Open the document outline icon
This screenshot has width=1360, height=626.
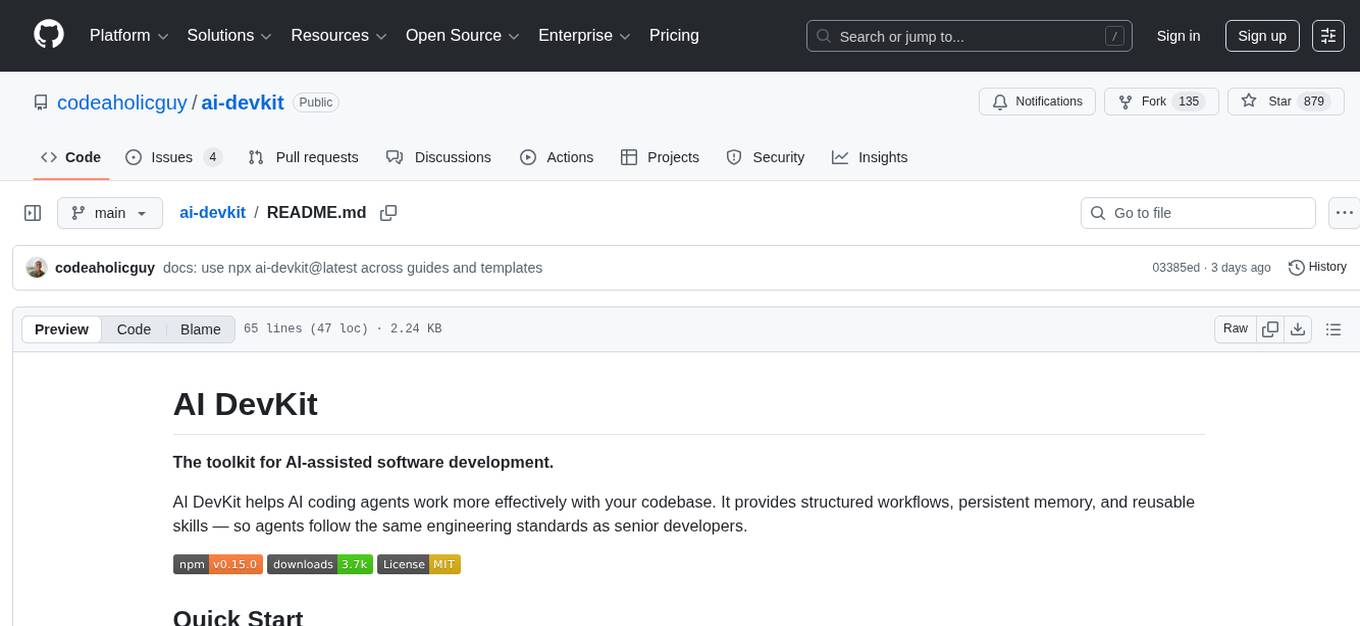point(1332,329)
